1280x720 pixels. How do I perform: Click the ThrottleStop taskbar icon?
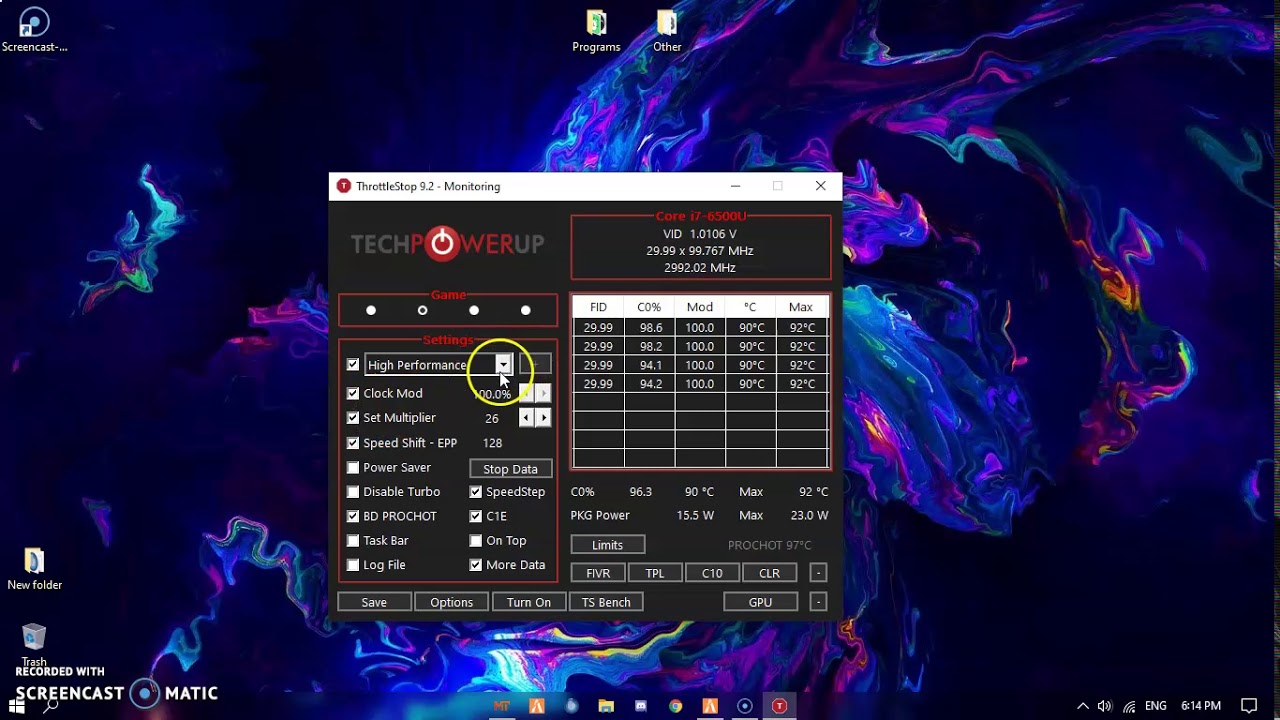point(779,706)
